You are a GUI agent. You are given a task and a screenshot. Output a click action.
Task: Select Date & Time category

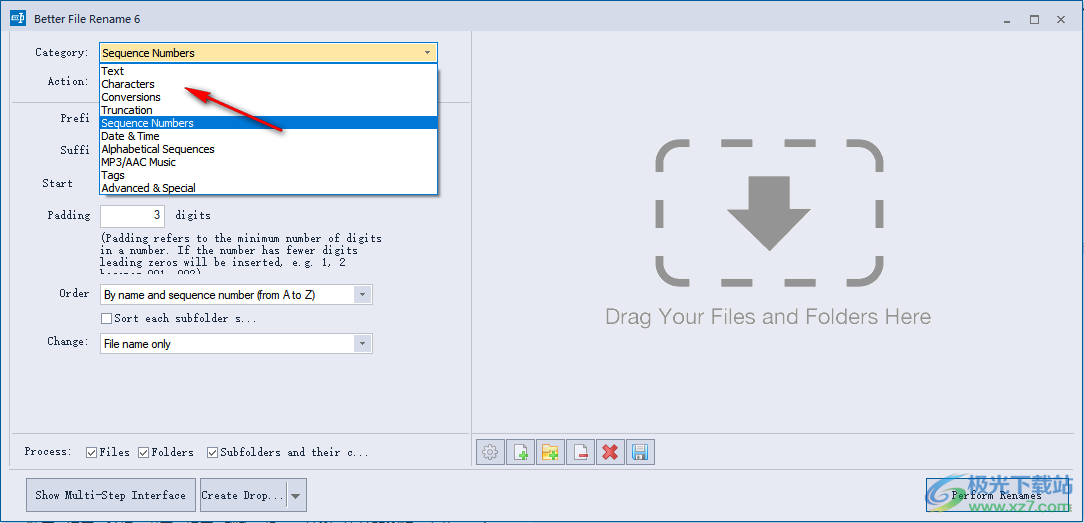[268, 136]
